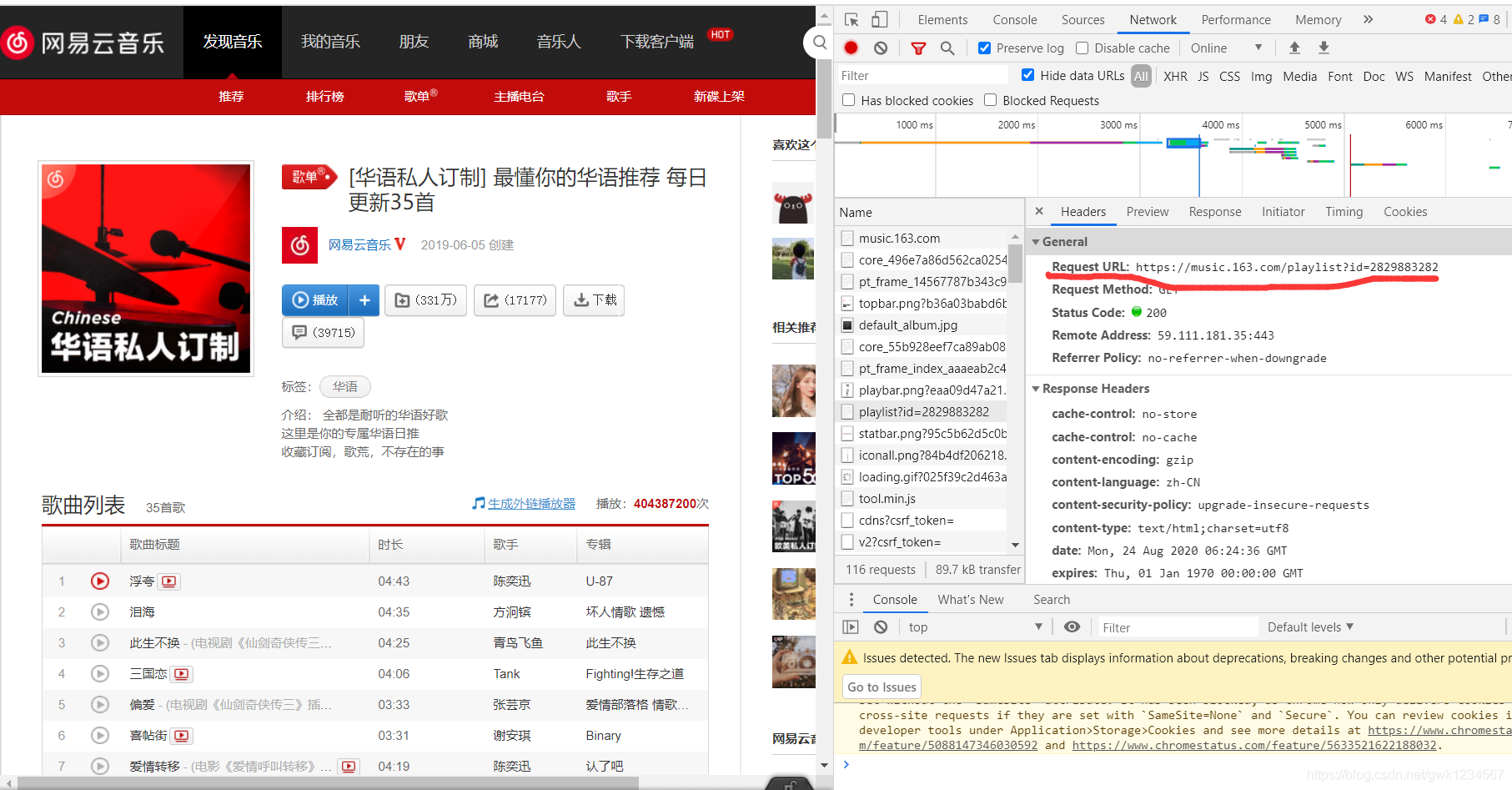The image size is (1512, 790).
Task: Click the favorite (331万) button
Action: point(425,299)
